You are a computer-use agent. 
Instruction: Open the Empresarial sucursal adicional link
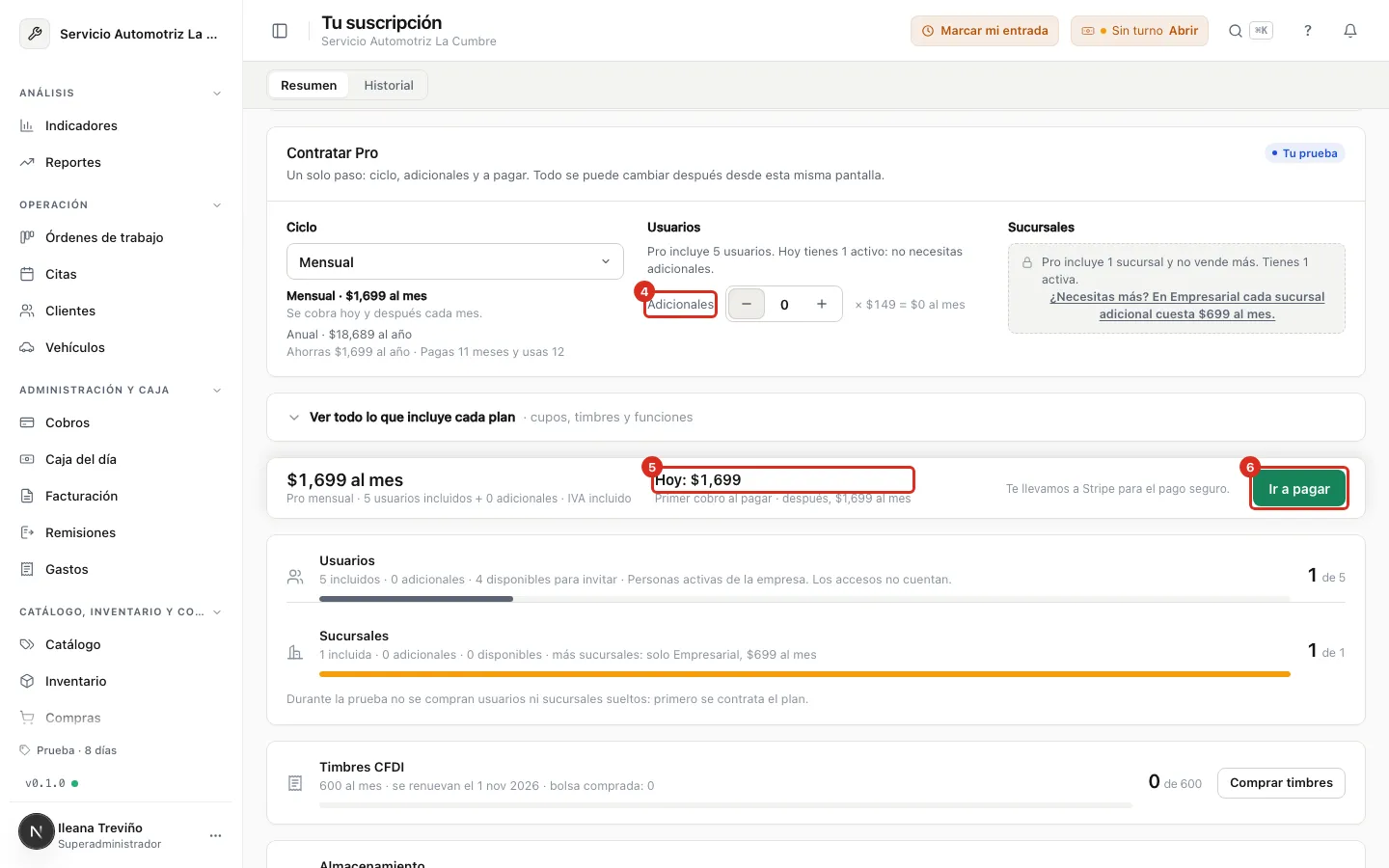[x=1186, y=305]
